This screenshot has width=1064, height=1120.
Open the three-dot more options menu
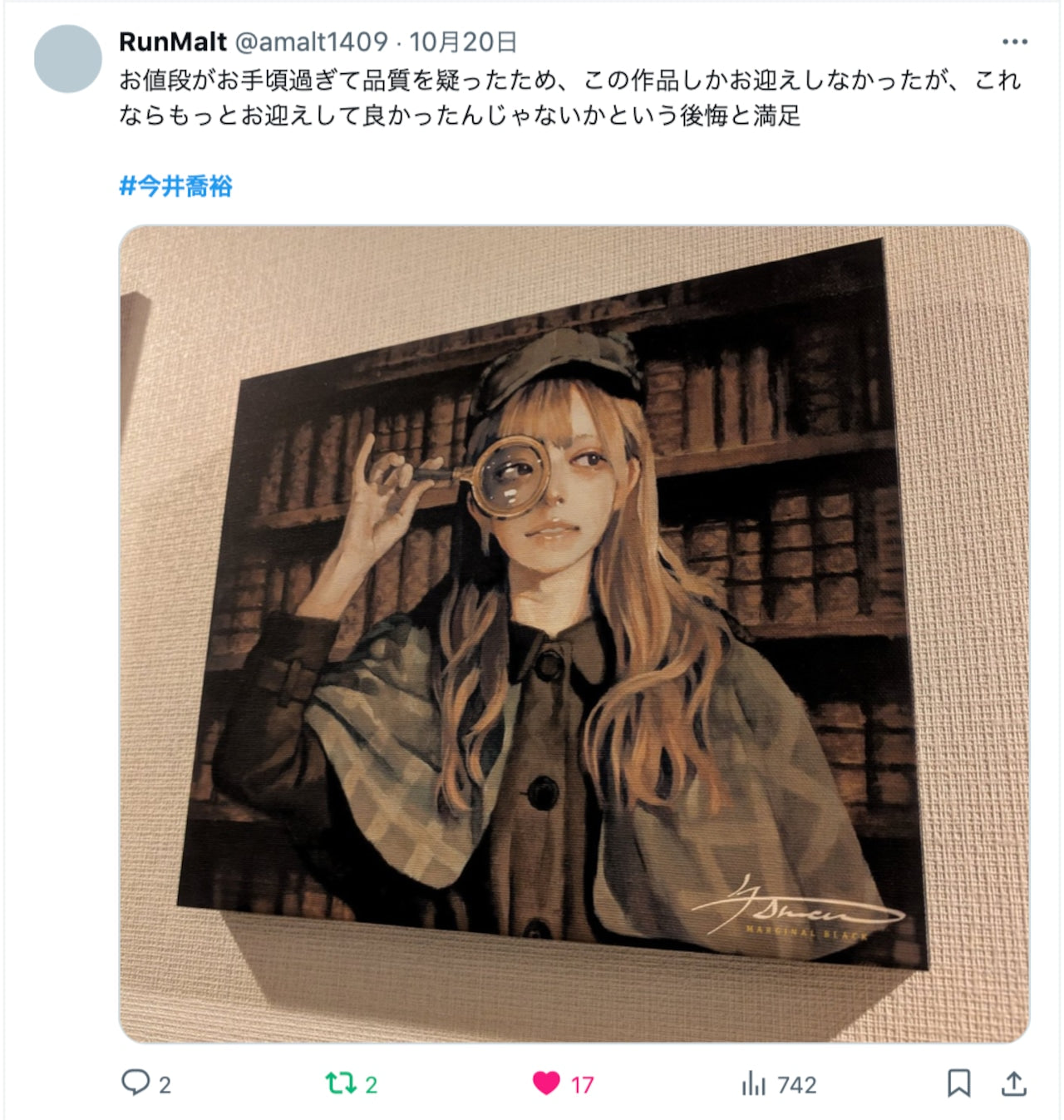coord(1014,42)
